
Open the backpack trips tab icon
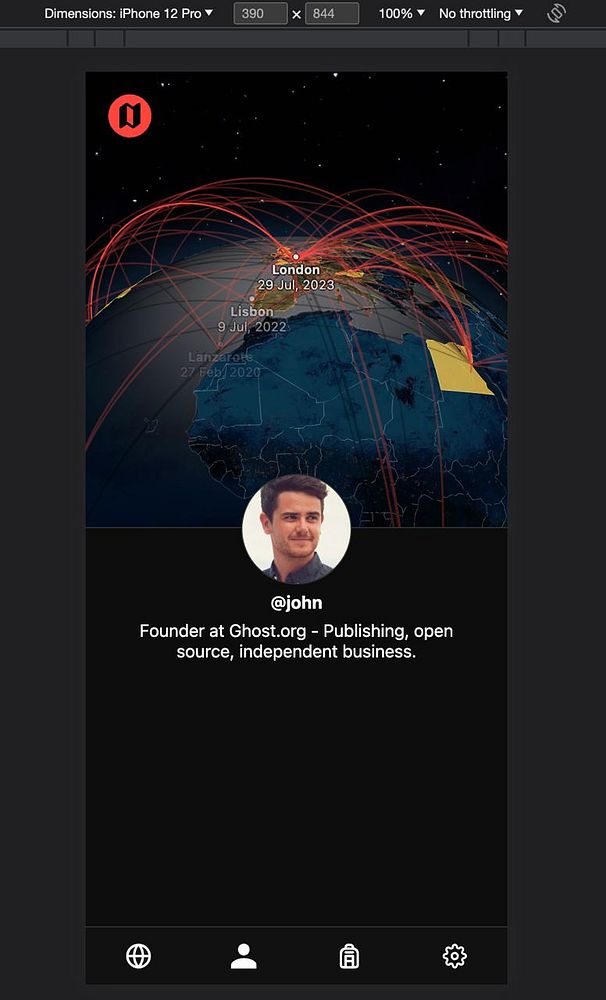click(349, 956)
